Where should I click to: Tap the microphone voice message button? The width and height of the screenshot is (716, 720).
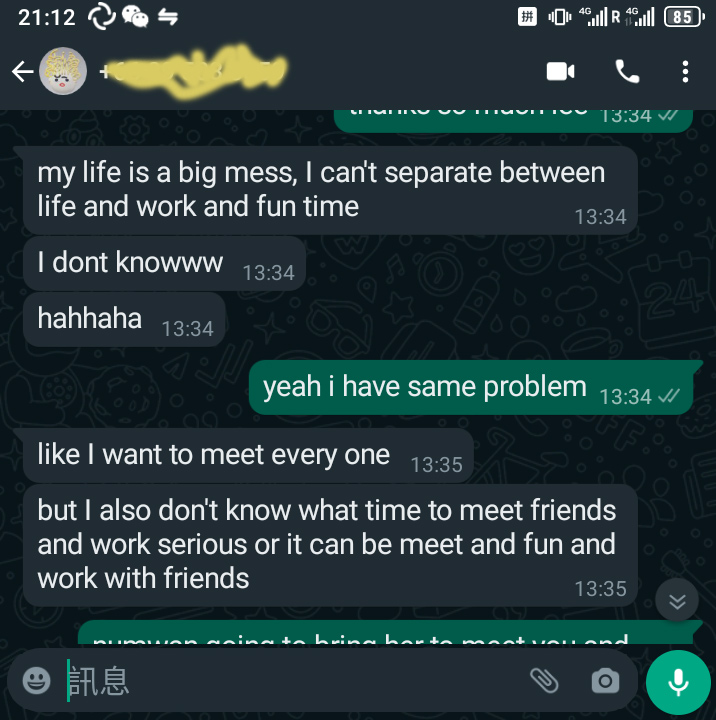[678, 682]
